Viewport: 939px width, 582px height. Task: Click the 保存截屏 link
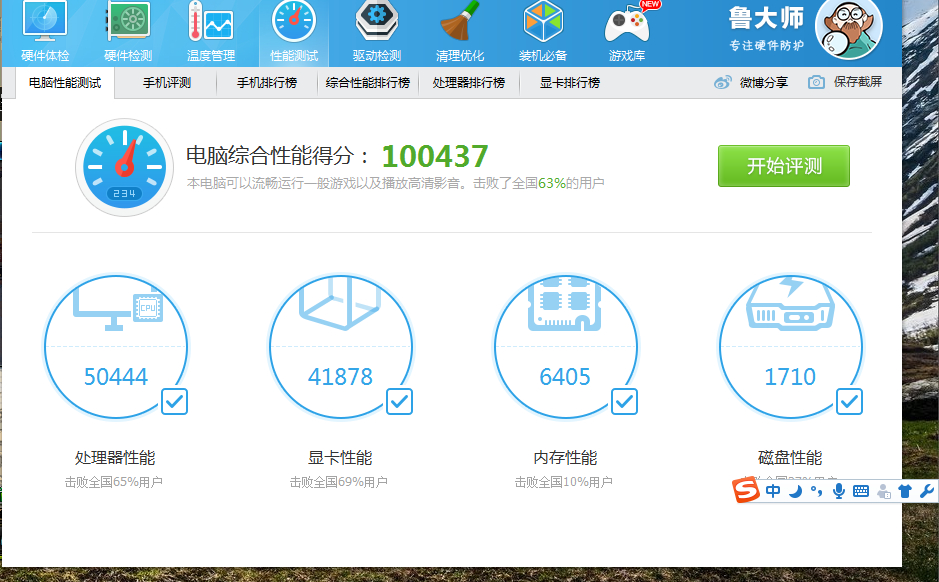tap(858, 82)
